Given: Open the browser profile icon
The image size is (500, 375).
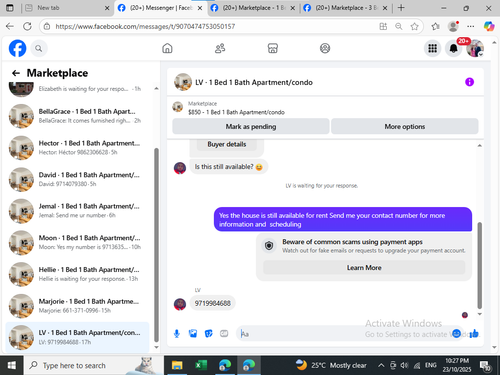Looking at the screenshot, I should (453, 26).
